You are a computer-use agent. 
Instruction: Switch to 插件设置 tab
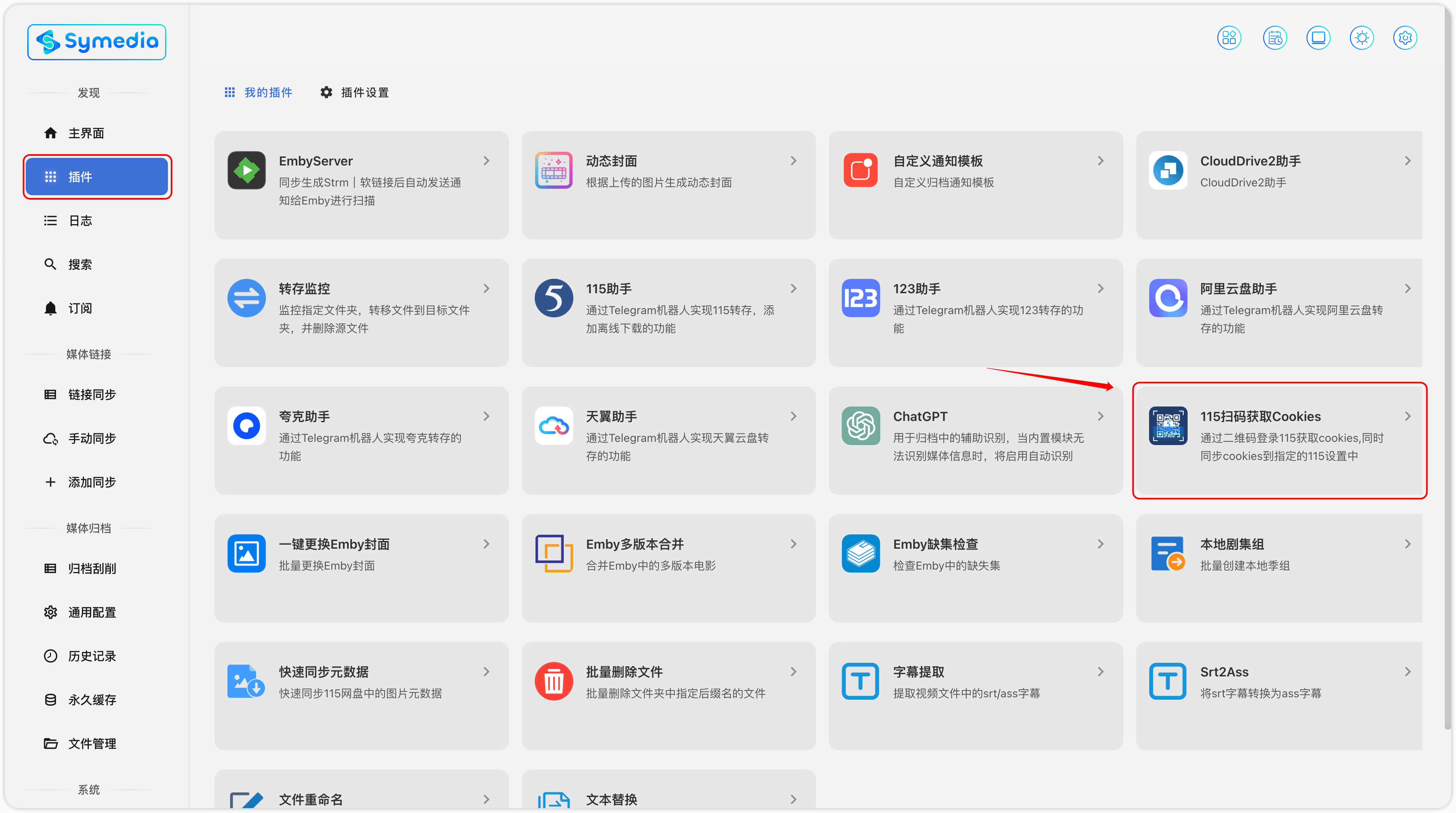pos(354,92)
